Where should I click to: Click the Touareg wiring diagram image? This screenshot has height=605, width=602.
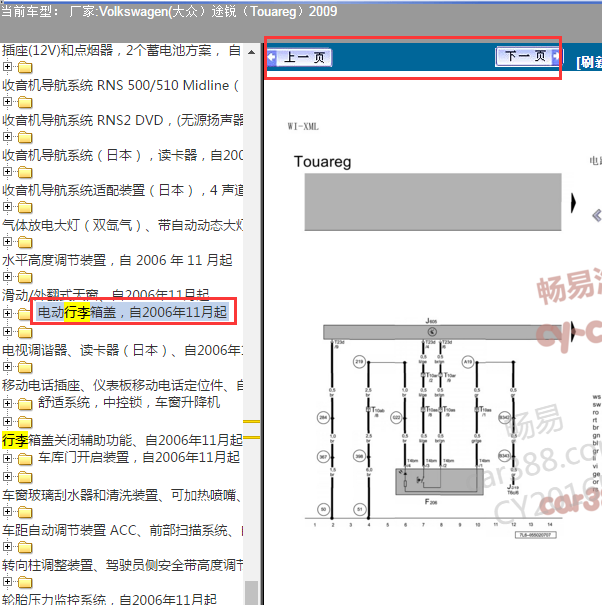[x=433, y=428]
